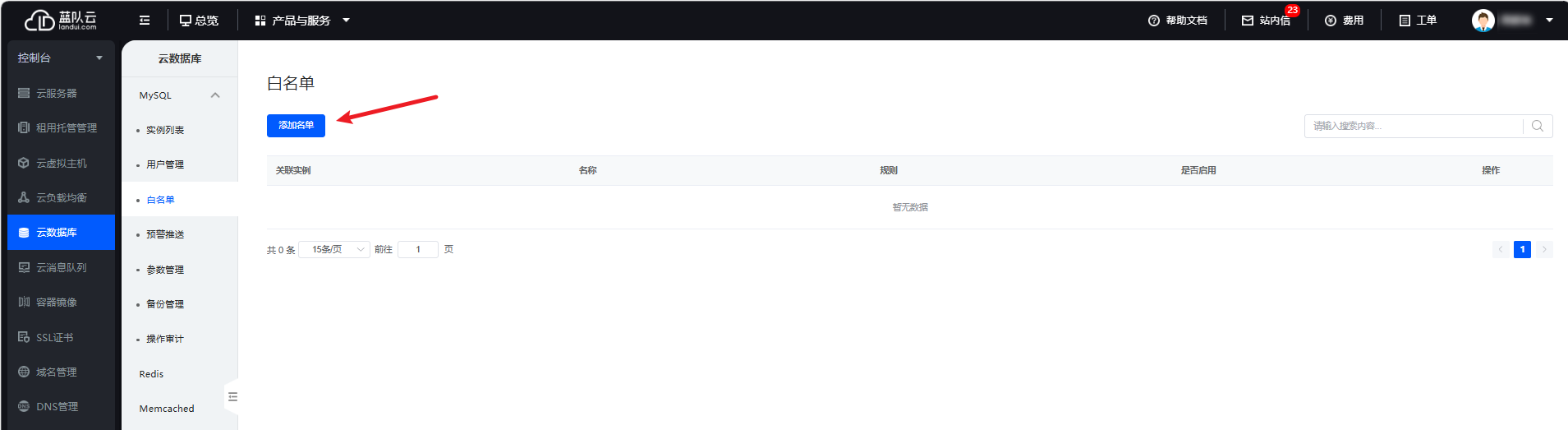Select 云服务器 in the left sidebar
The image size is (1568, 430).
[x=57, y=94]
